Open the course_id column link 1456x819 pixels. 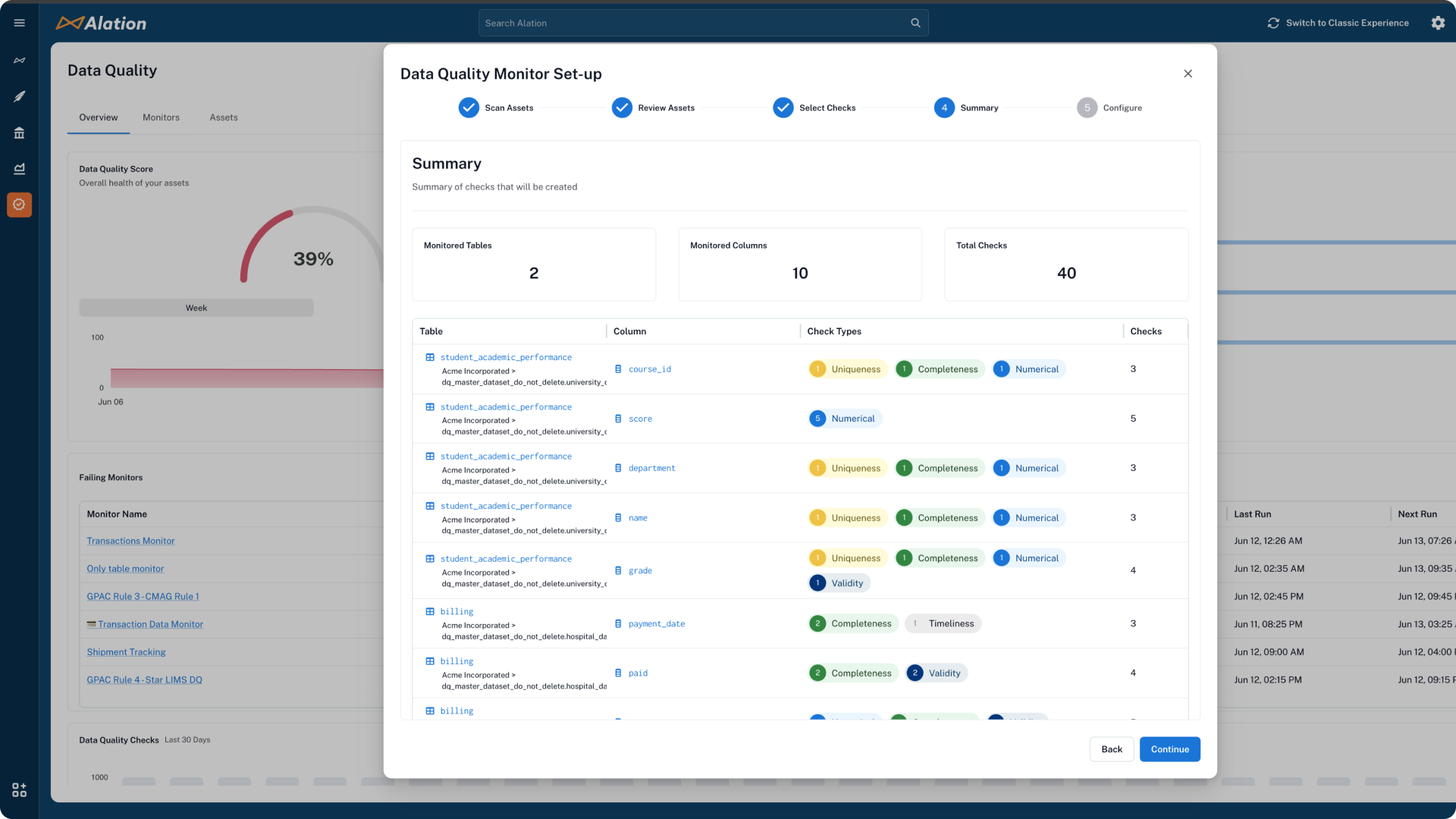(649, 369)
